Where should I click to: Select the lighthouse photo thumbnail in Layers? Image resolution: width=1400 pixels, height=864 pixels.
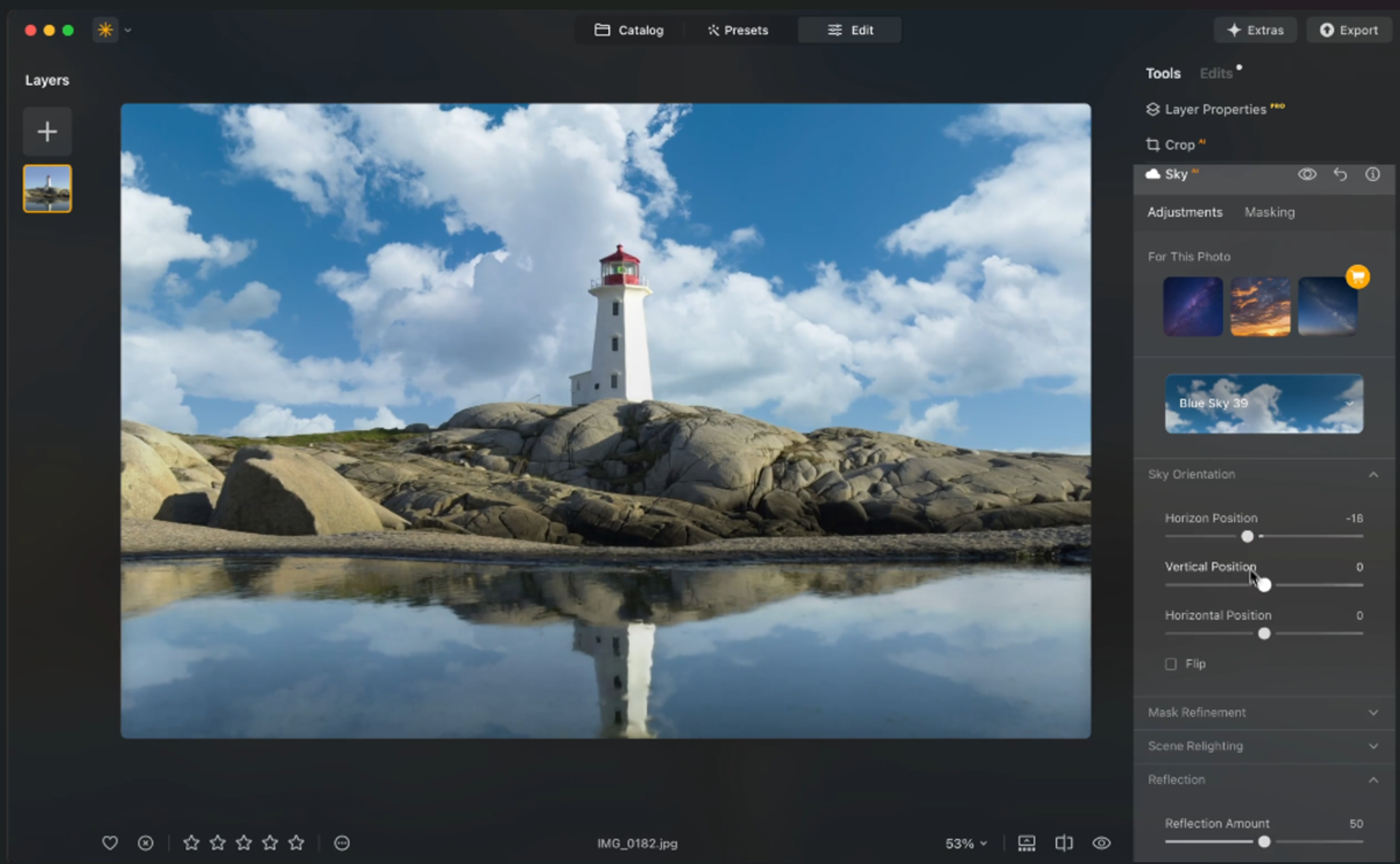coord(47,187)
